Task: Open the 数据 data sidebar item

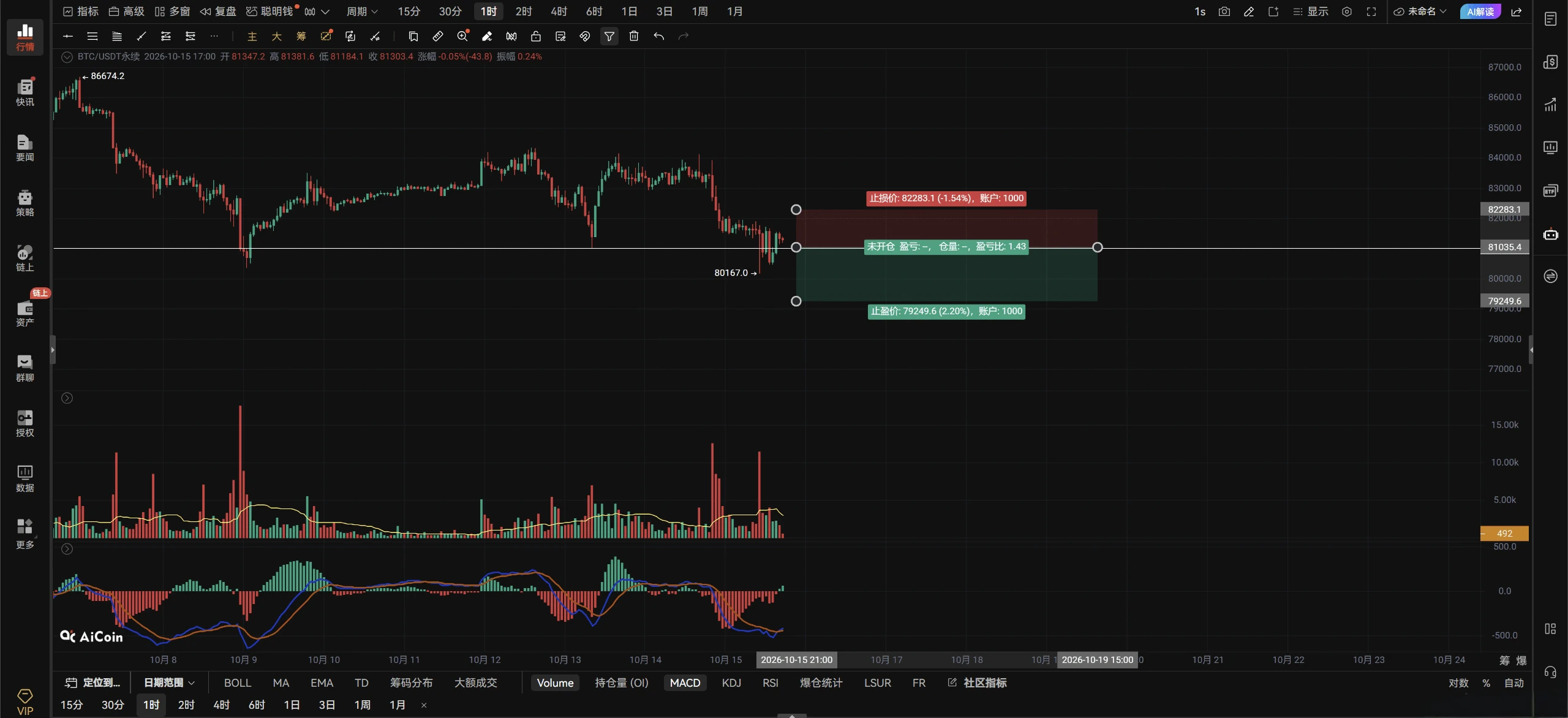Action: pyautogui.click(x=24, y=478)
